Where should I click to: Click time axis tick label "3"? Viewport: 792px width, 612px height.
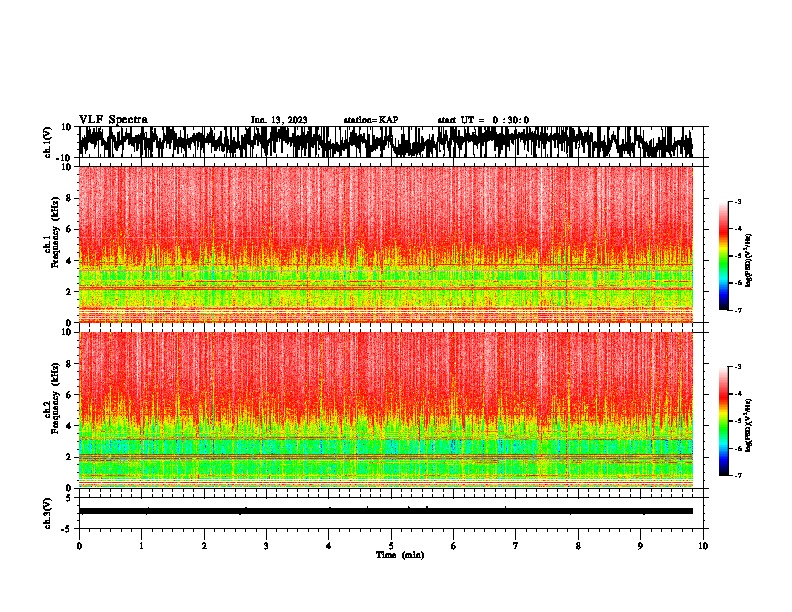click(266, 546)
